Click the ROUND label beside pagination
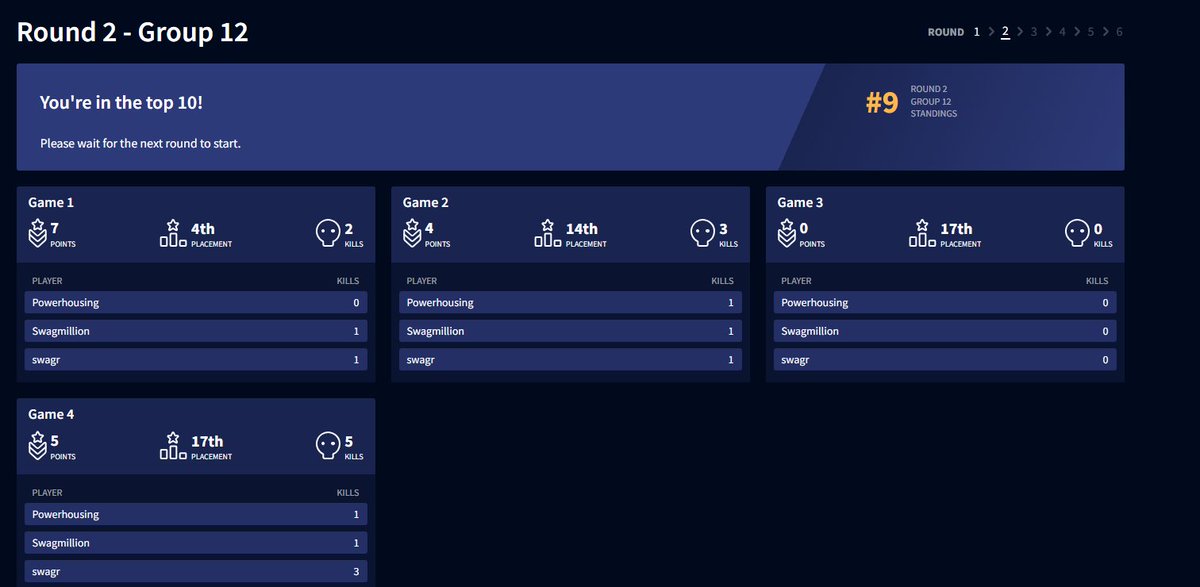This screenshot has width=1200, height=587. 946,32
